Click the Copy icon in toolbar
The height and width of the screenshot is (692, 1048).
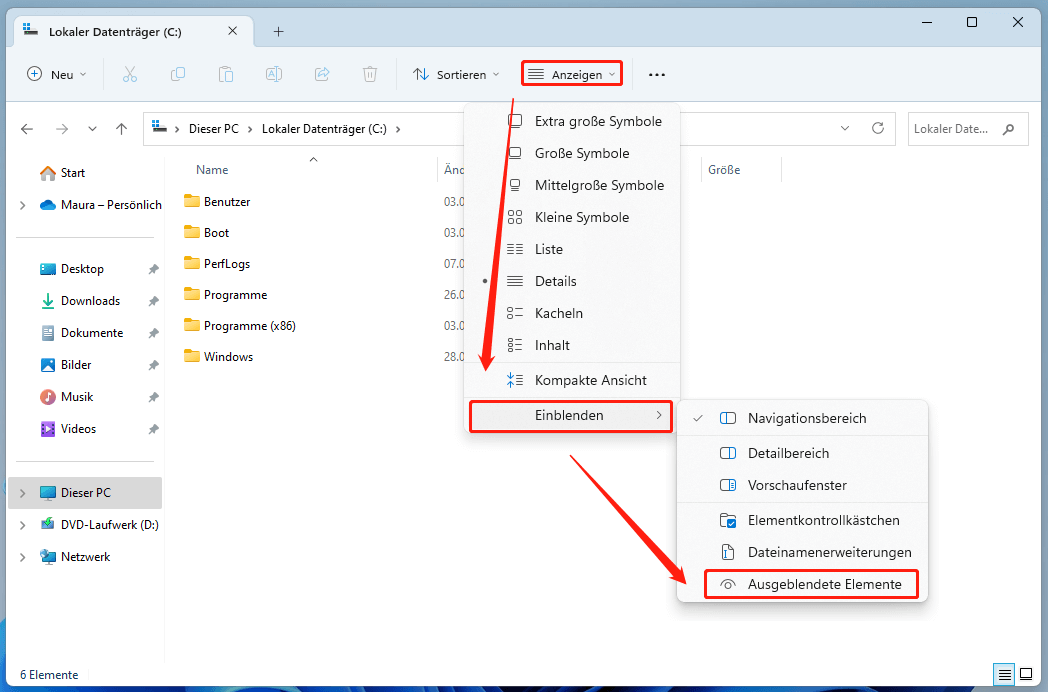pyautogui.click(x=178, y=74)
